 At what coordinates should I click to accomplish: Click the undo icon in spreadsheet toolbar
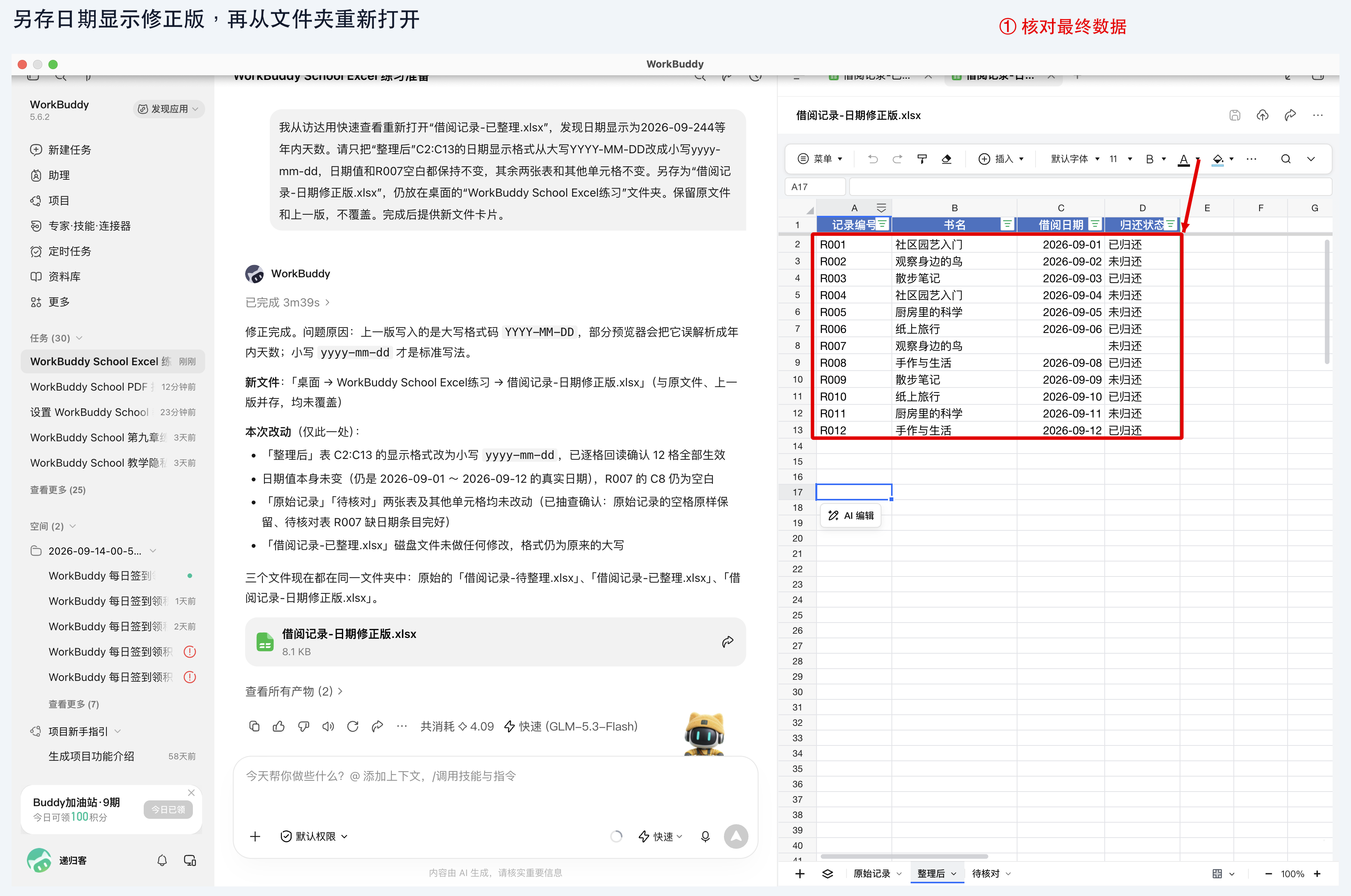[873, 159]
